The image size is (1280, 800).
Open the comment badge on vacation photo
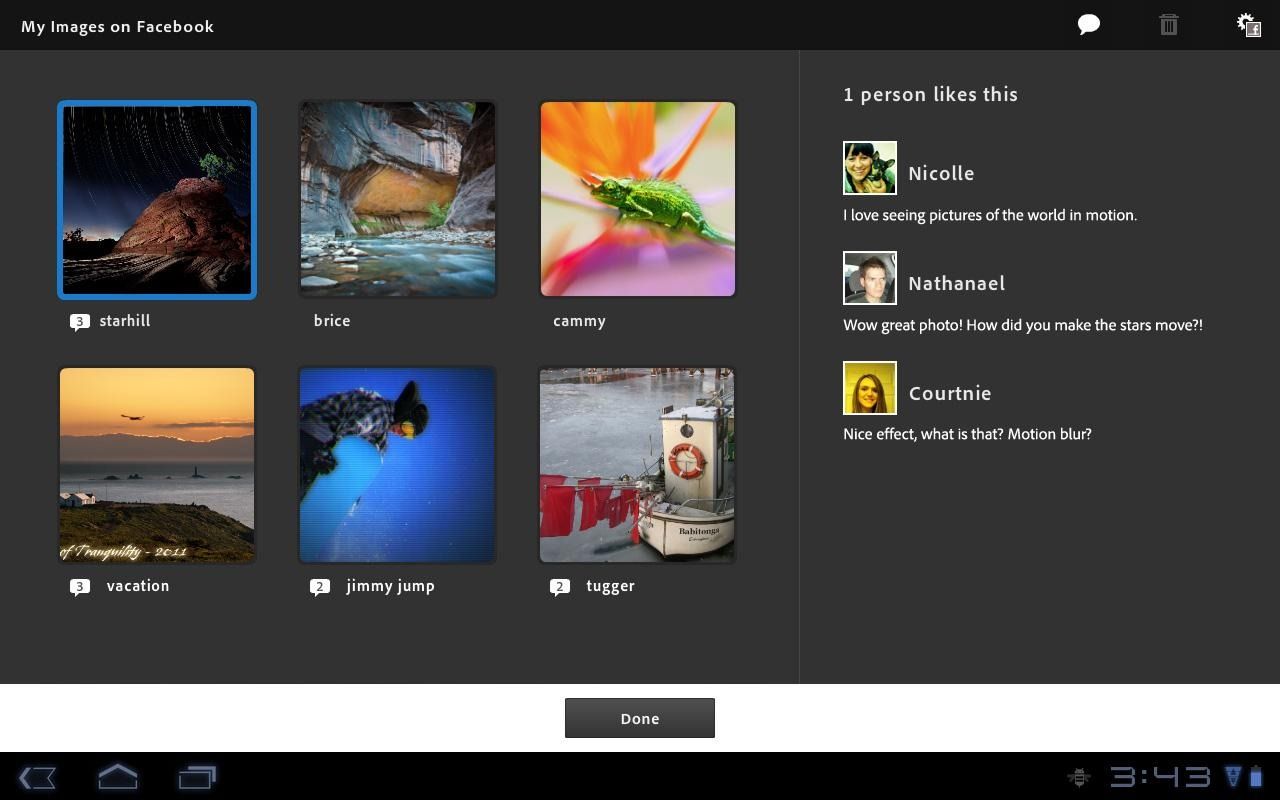(x=78, y=587)
